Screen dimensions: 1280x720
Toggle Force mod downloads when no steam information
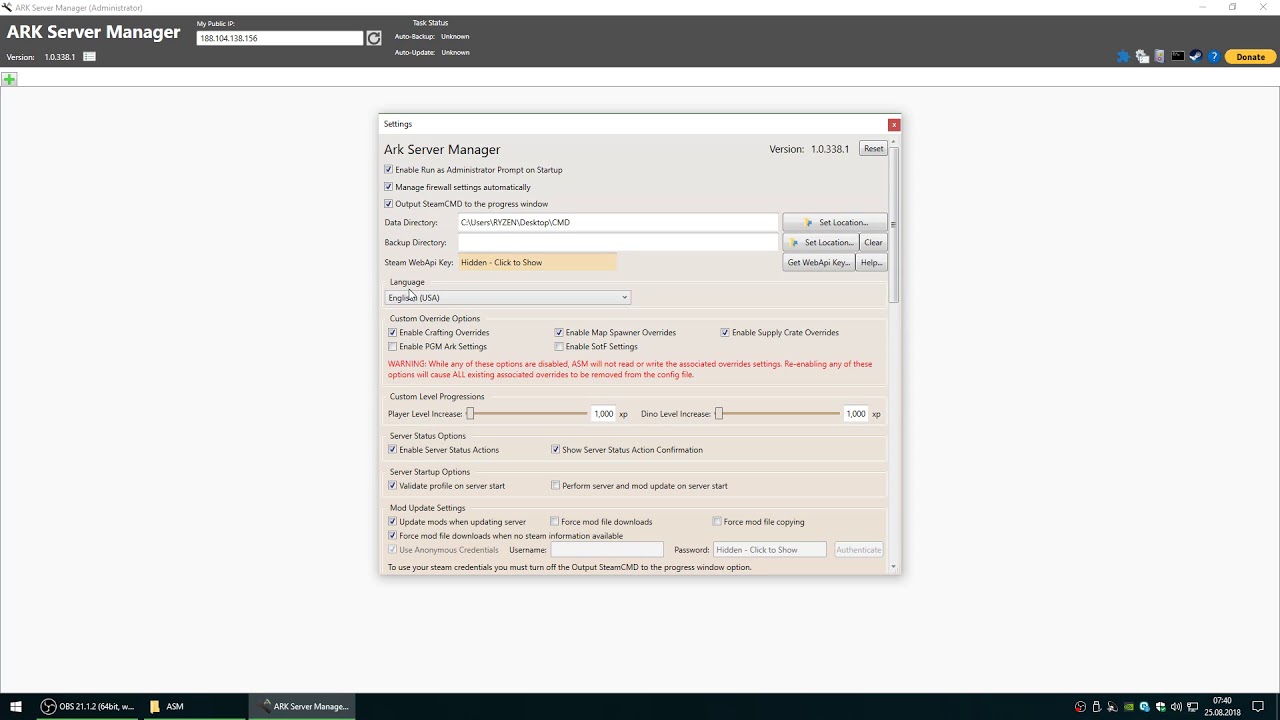393,536
